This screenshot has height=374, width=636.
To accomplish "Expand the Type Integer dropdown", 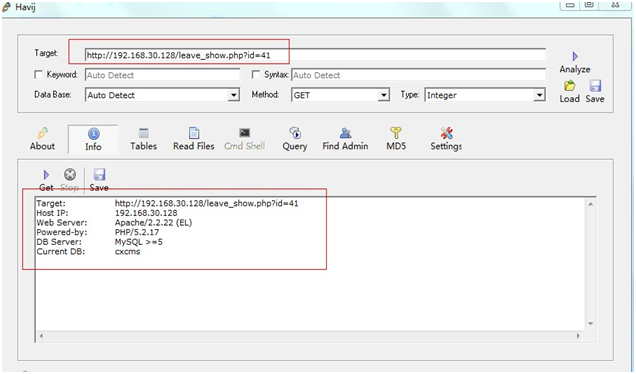I will pos(539,95).
